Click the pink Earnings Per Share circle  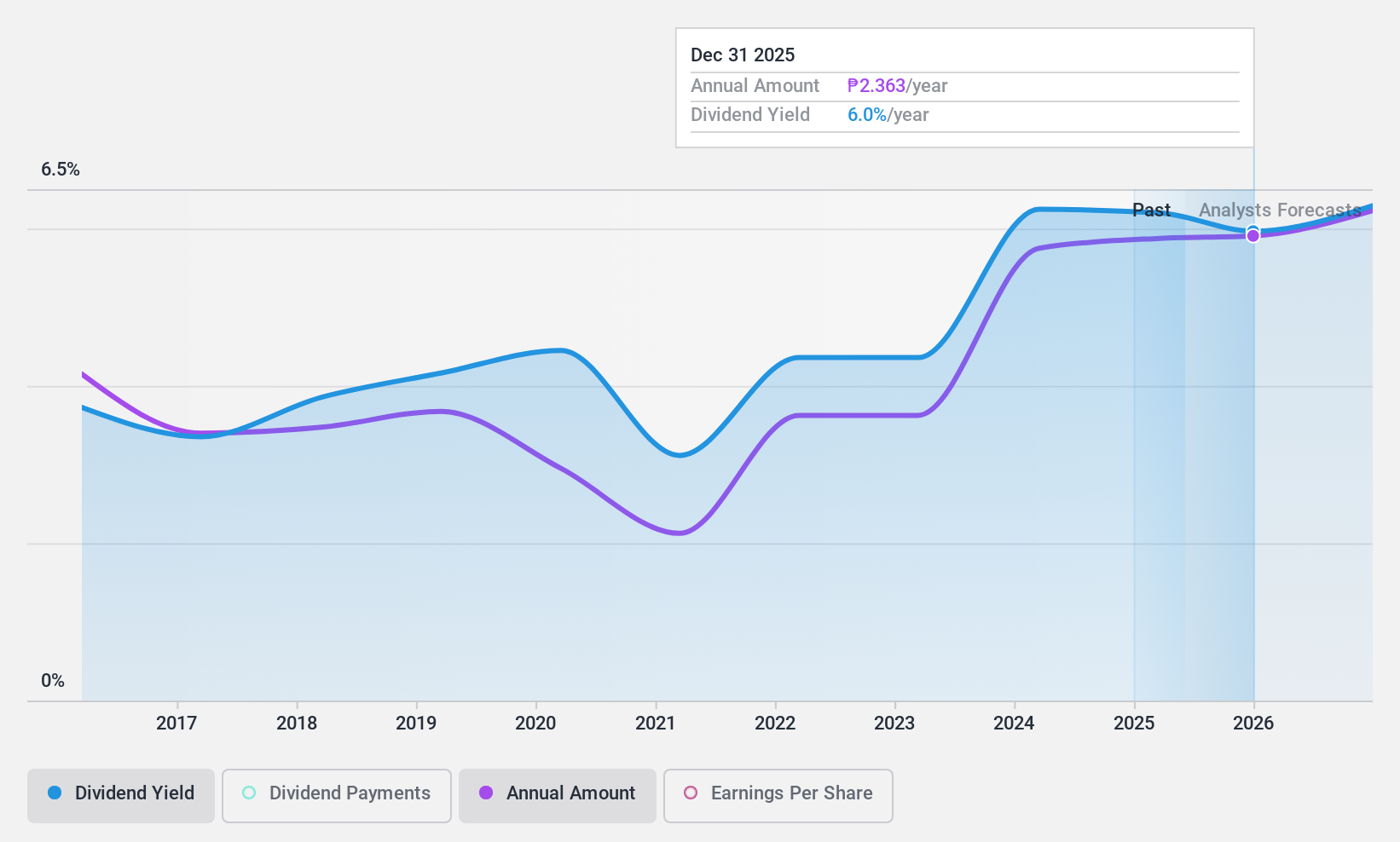coord(691,793)
